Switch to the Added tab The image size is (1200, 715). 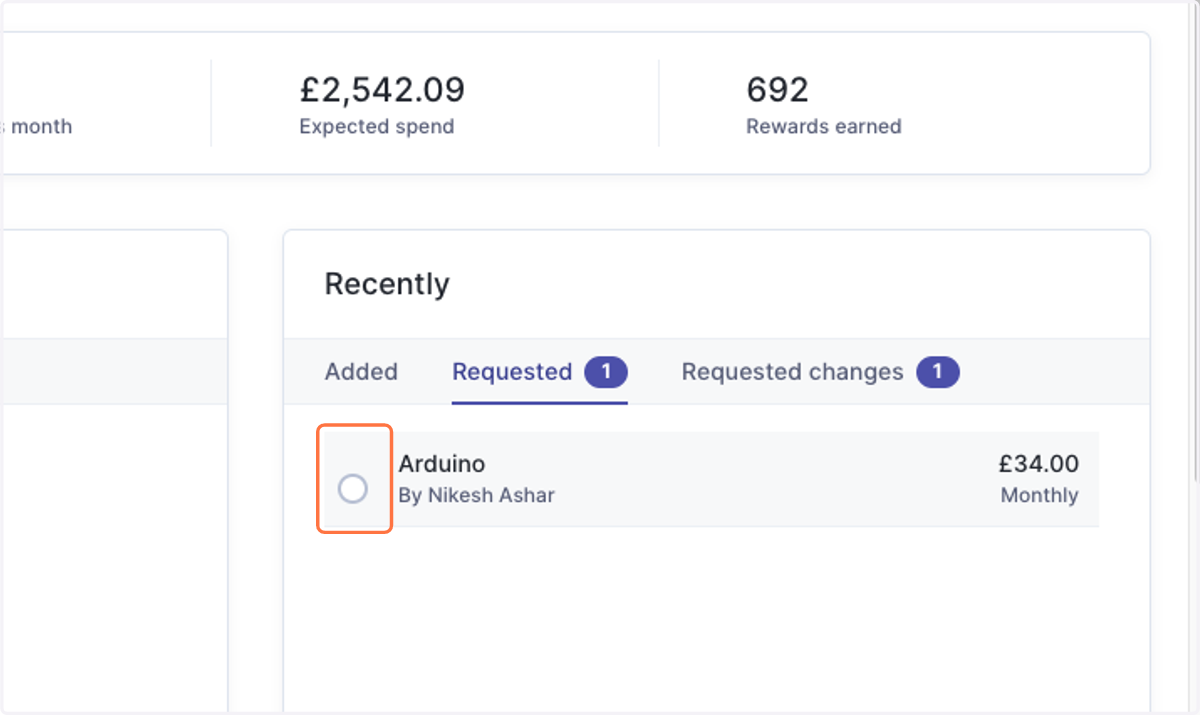tap(361, 372)
